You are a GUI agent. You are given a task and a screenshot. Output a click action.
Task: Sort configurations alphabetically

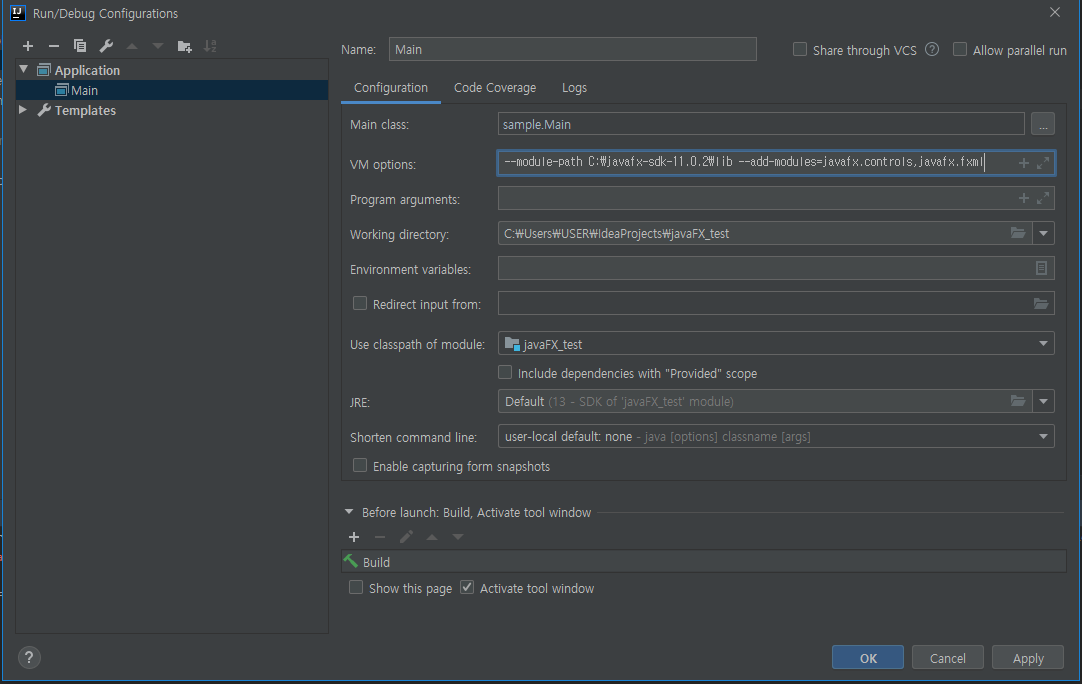[210, 46]
